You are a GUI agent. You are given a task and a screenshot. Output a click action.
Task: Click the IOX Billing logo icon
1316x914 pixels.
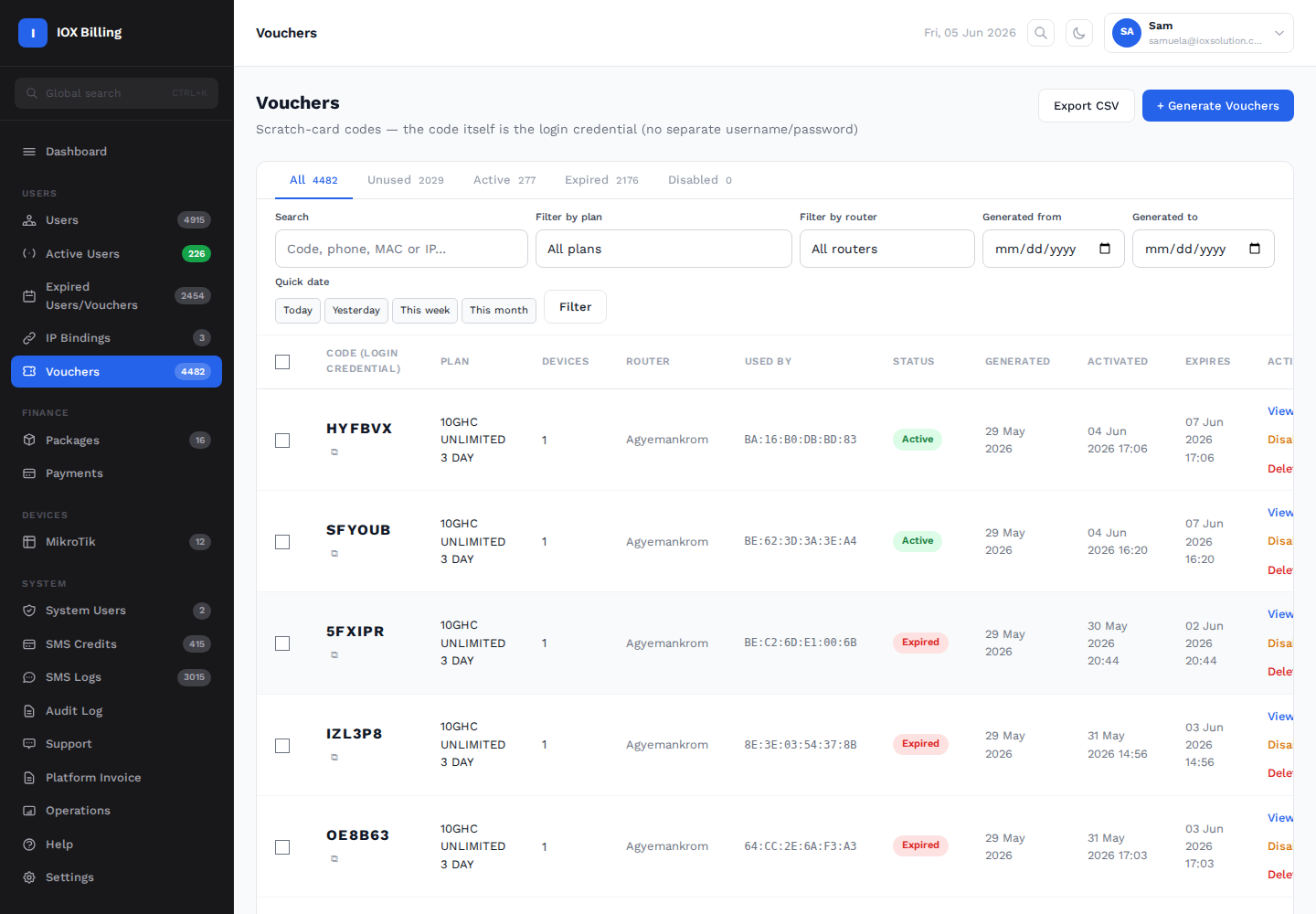click(x=33, y=33)
